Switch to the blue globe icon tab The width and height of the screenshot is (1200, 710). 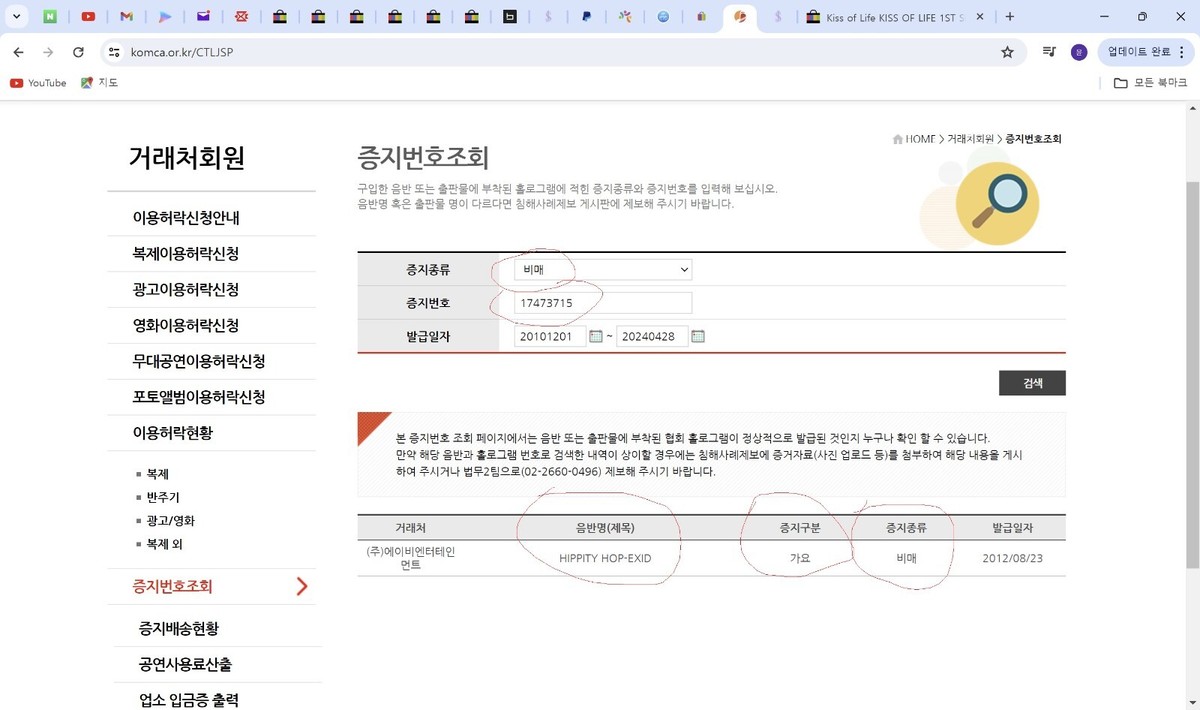(663, 17)
